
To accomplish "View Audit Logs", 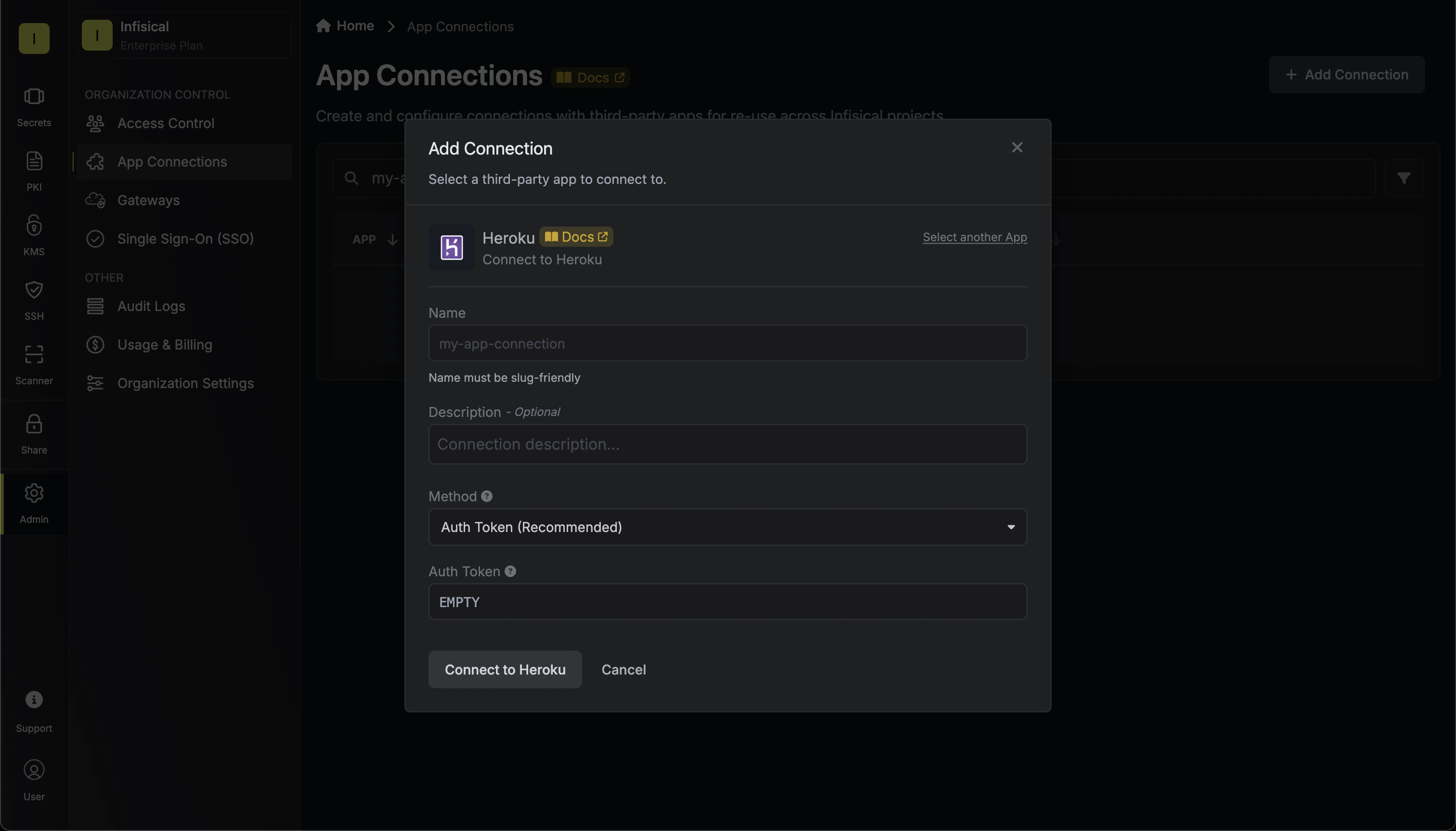I will tap(184, 306).
